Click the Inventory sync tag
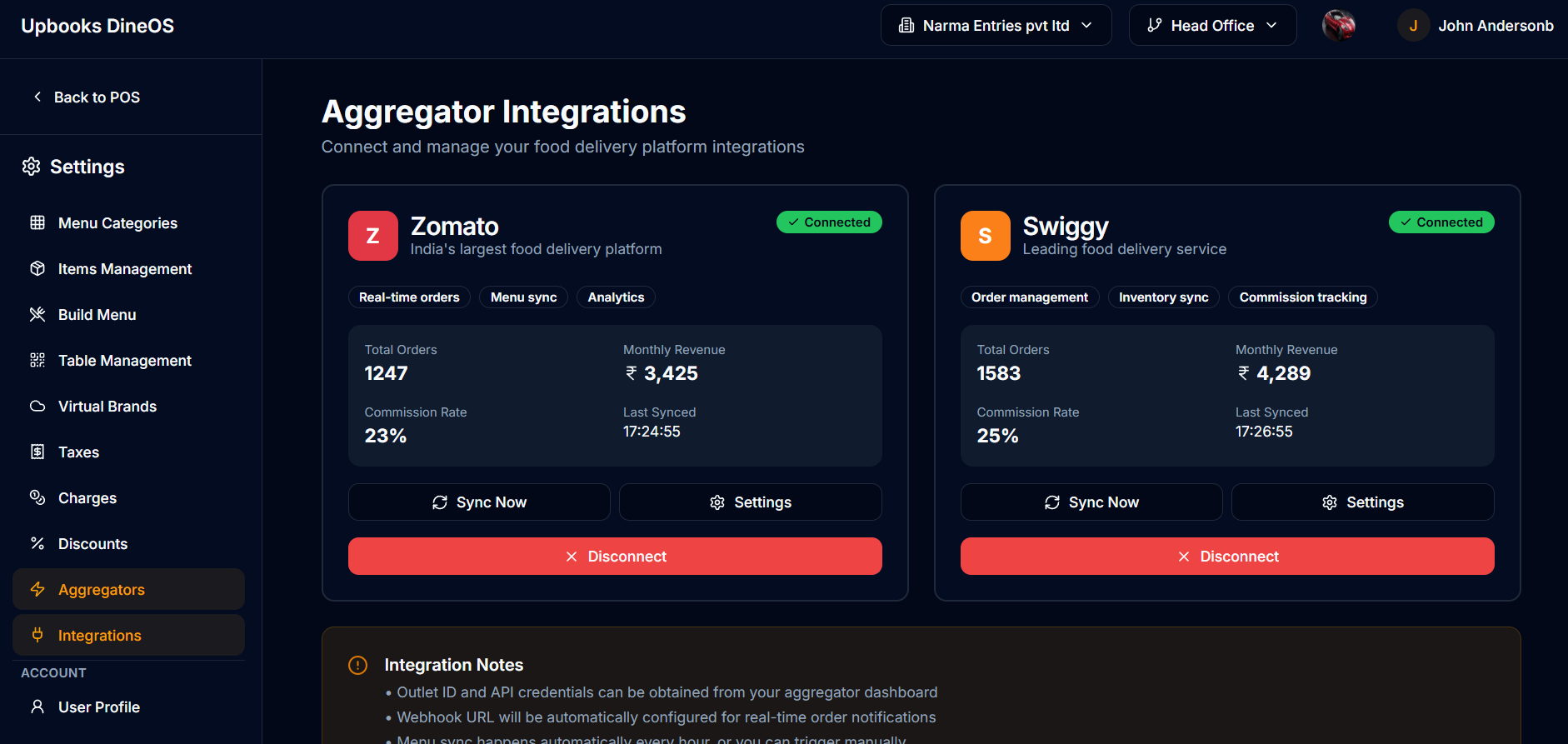 point(1164,297)
